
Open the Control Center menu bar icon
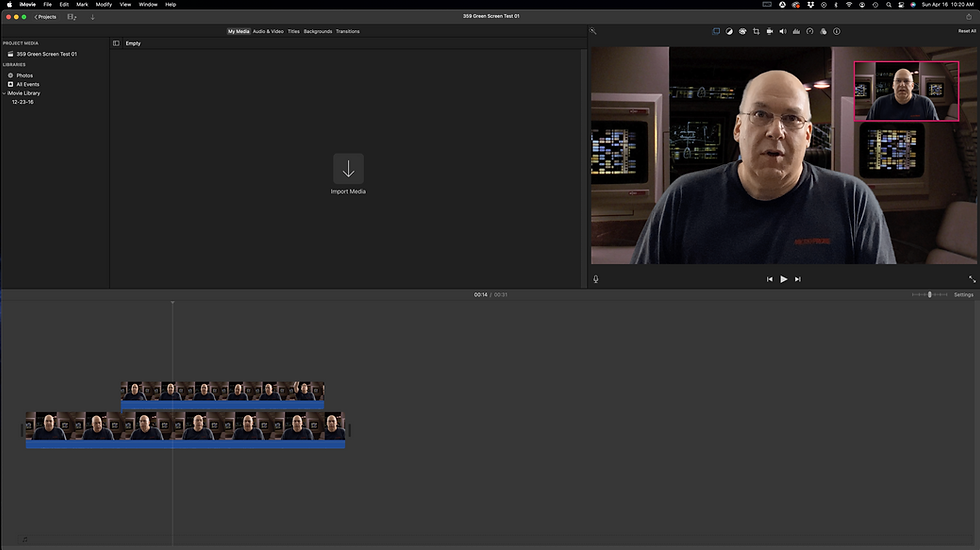tap(901, 4)
